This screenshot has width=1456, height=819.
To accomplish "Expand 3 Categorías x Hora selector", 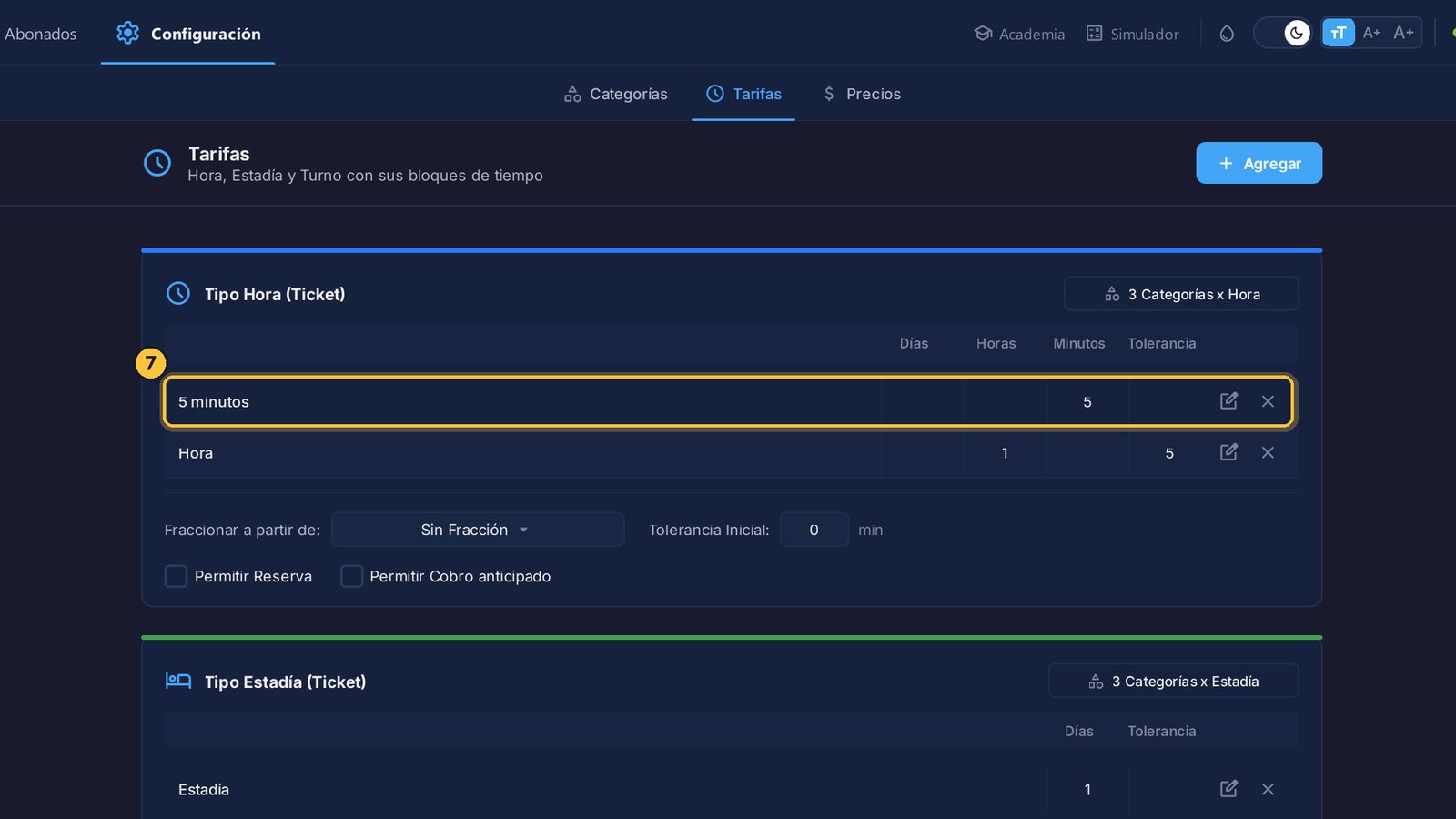I will click(x=1181, y=294).
